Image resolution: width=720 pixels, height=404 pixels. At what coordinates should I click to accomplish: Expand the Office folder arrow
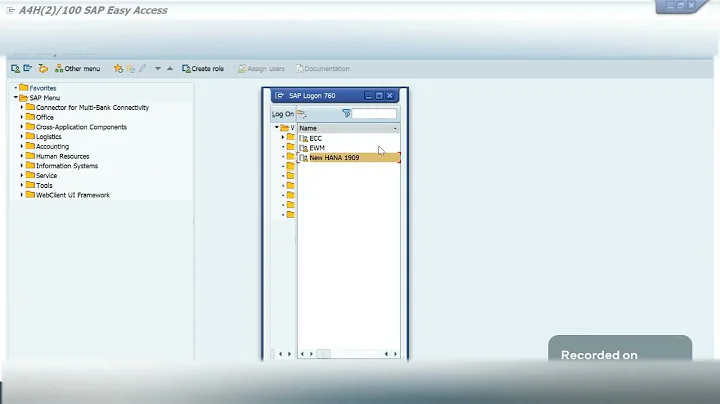(22, 117)
